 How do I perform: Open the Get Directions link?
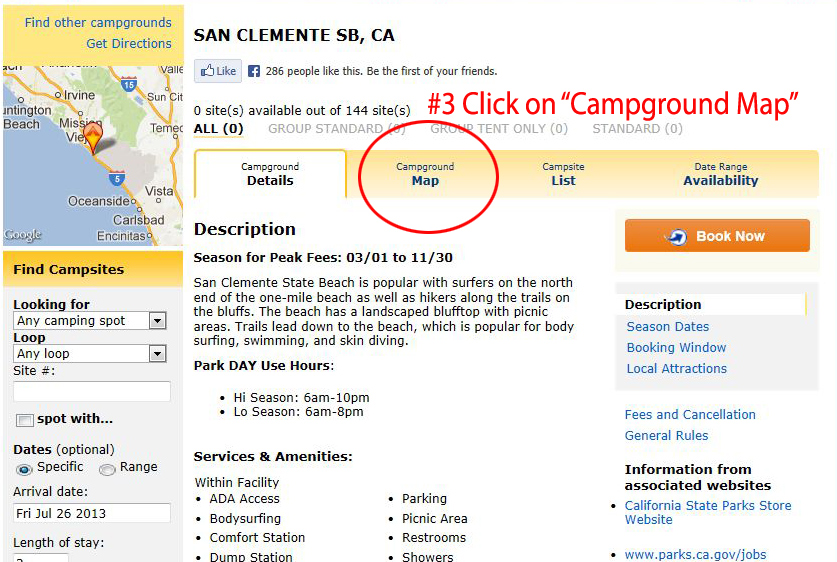click(129, 43)
